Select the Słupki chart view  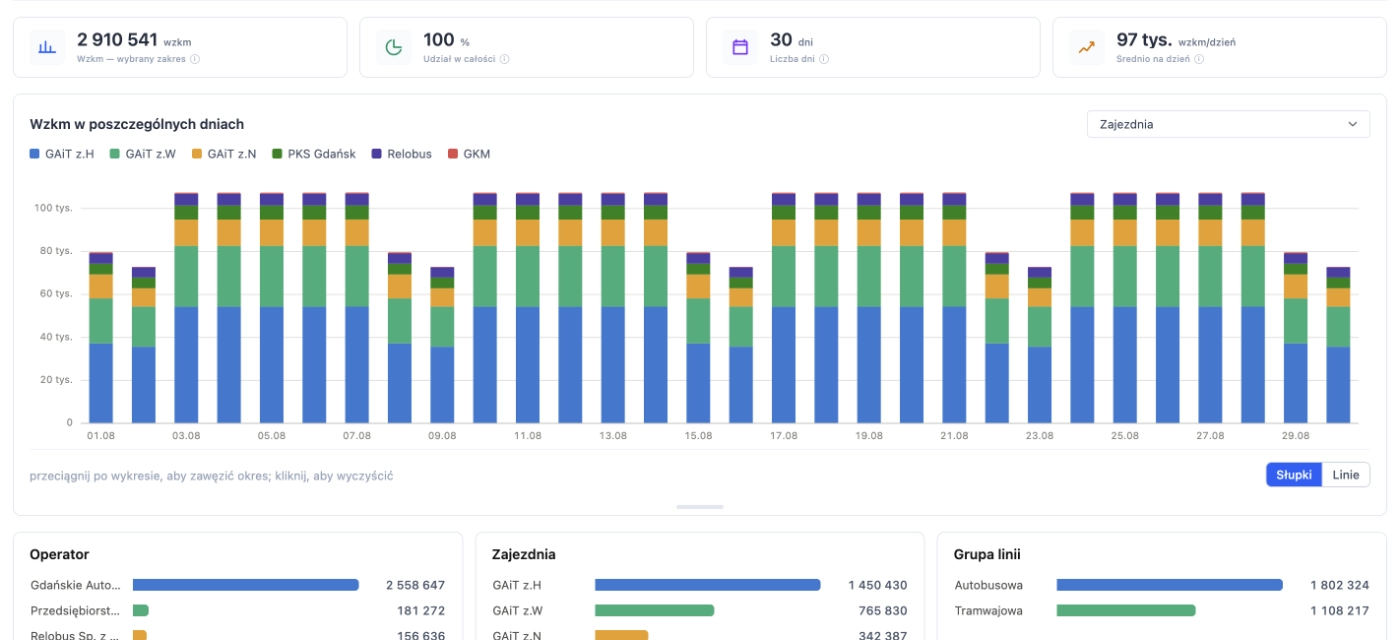click(1294, 475)
